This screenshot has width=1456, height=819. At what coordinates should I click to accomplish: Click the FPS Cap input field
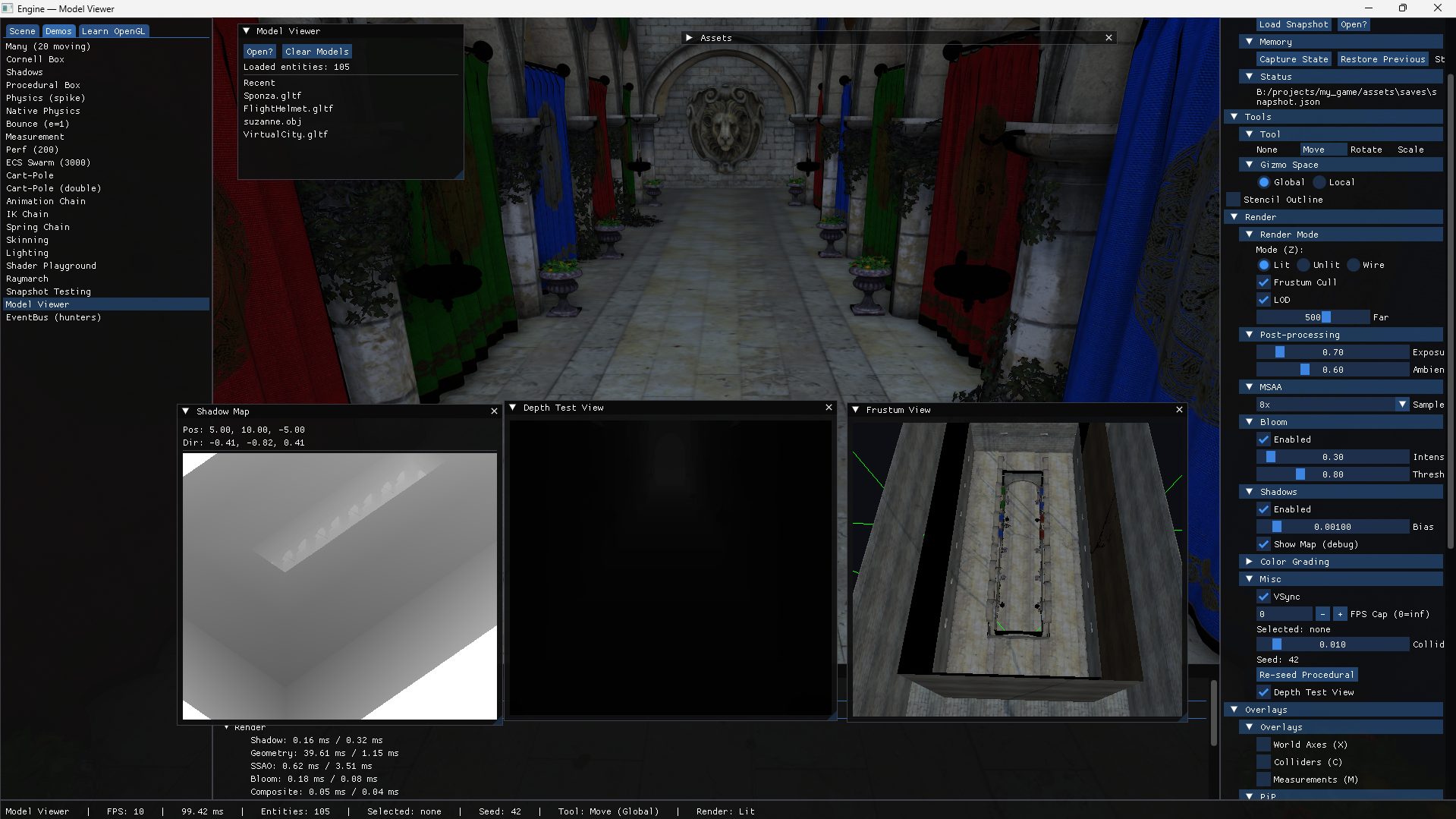pos(1284,614)
